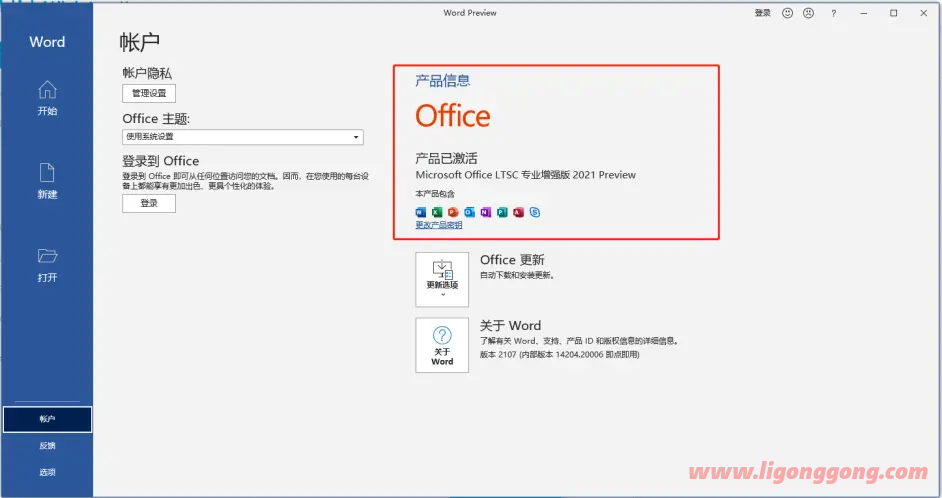Click the Office 更新 heading
Screen dimensions: 942x498
[512, 260]
